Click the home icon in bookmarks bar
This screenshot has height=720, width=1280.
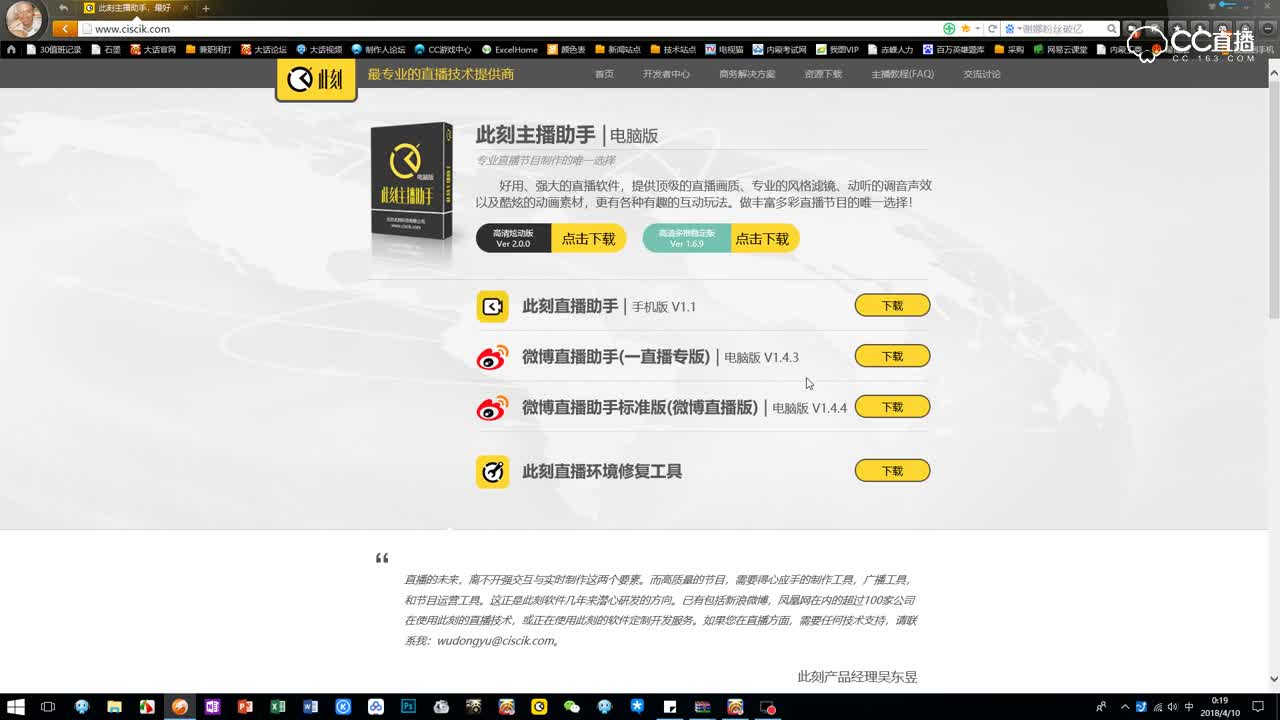point(11,49)
